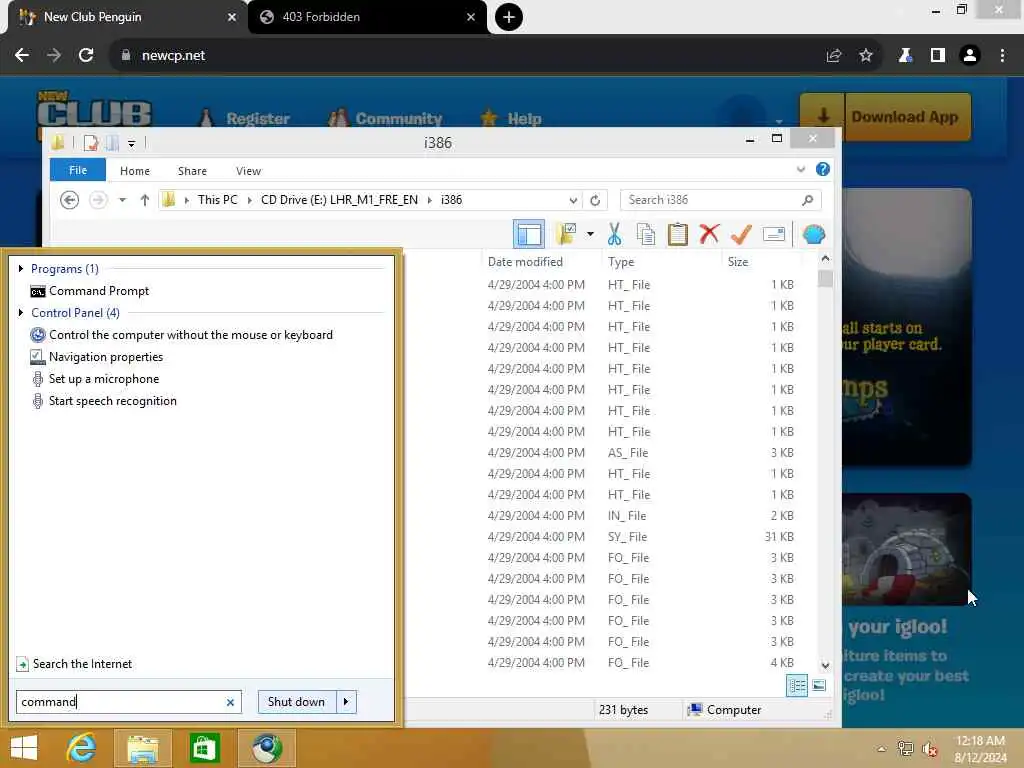Go back in Explorer navigation
Image resolution: width=1024 pixels, height=768 pixels.
(69, 200)
